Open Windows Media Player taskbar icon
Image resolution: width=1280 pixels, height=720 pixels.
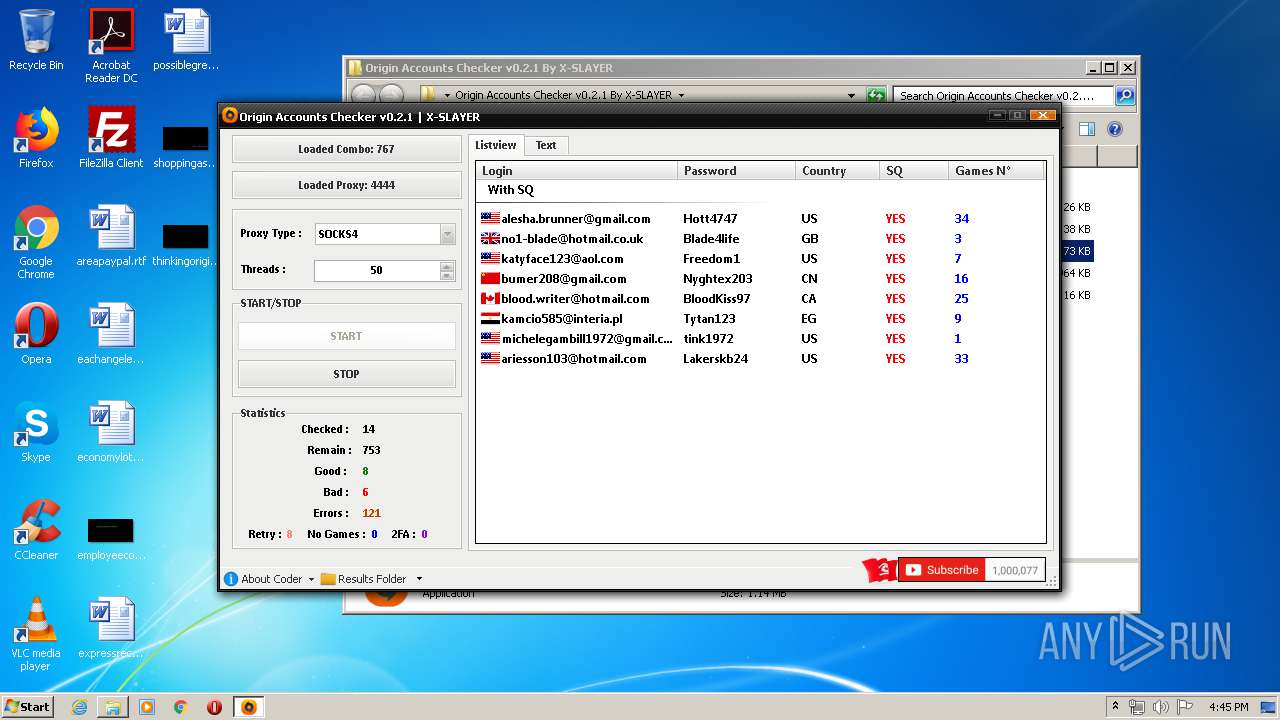click(x=147, y=707)
